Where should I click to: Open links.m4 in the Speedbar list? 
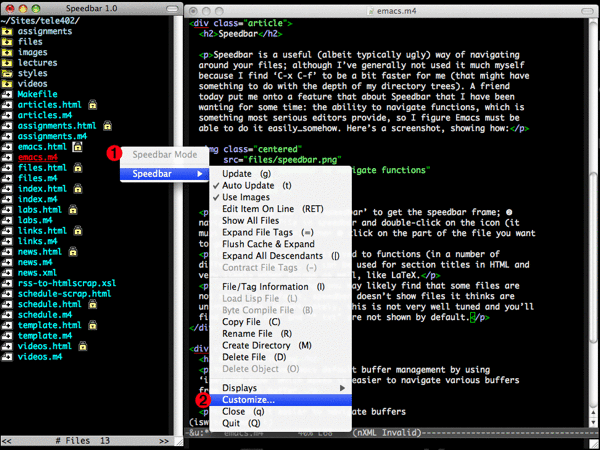point(37,241)
